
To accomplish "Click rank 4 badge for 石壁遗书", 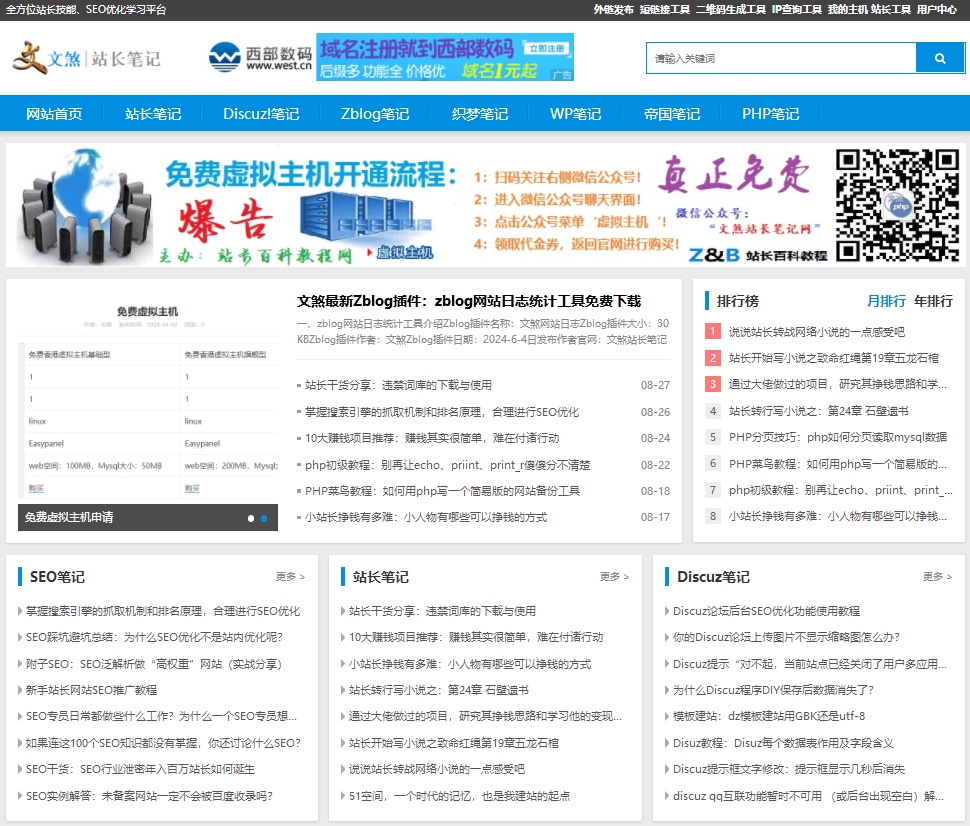I will coord(713,411).
